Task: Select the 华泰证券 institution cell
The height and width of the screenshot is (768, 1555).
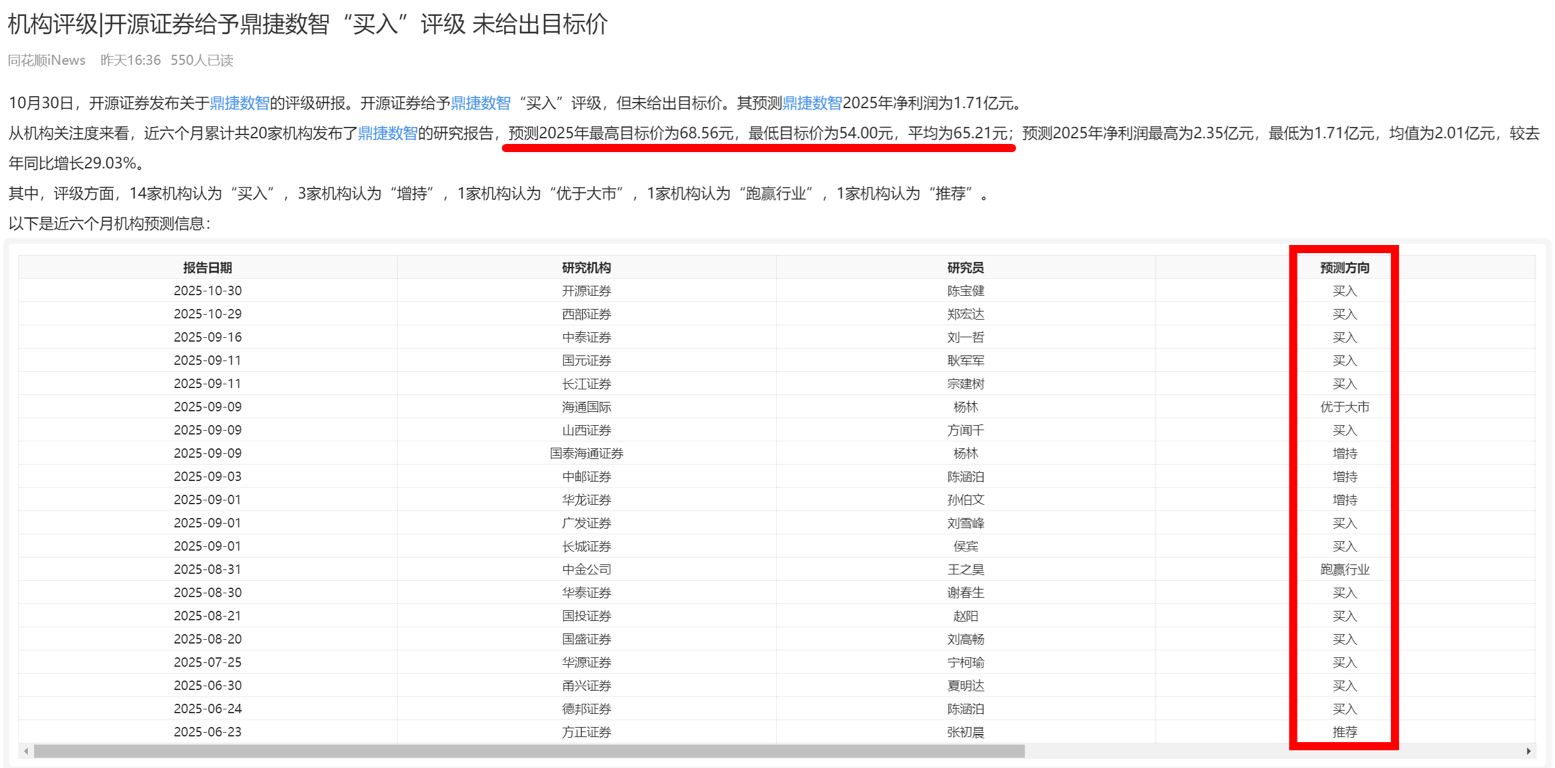Action: 587,592
